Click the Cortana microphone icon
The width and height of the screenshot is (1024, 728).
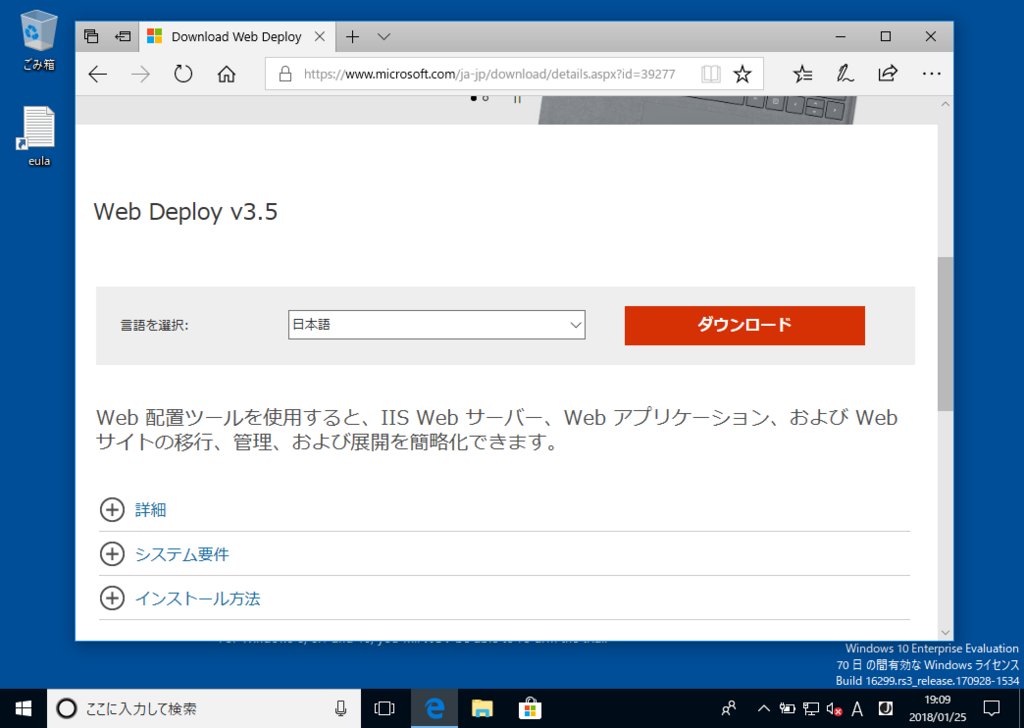pos(340,708)
